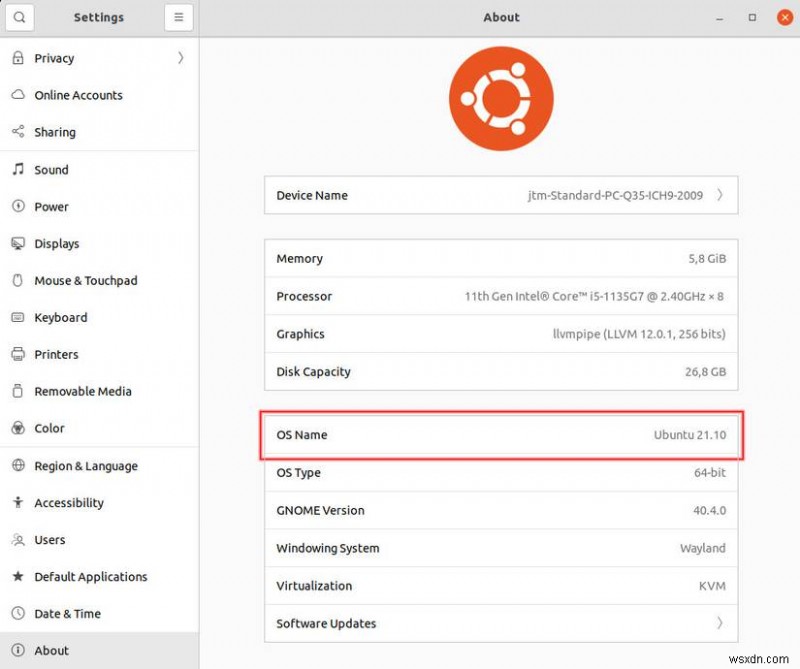Viewport: 800px width, 669px height.
Task: Click the Region & Language globe icon
Action: [x=18, y=465]
